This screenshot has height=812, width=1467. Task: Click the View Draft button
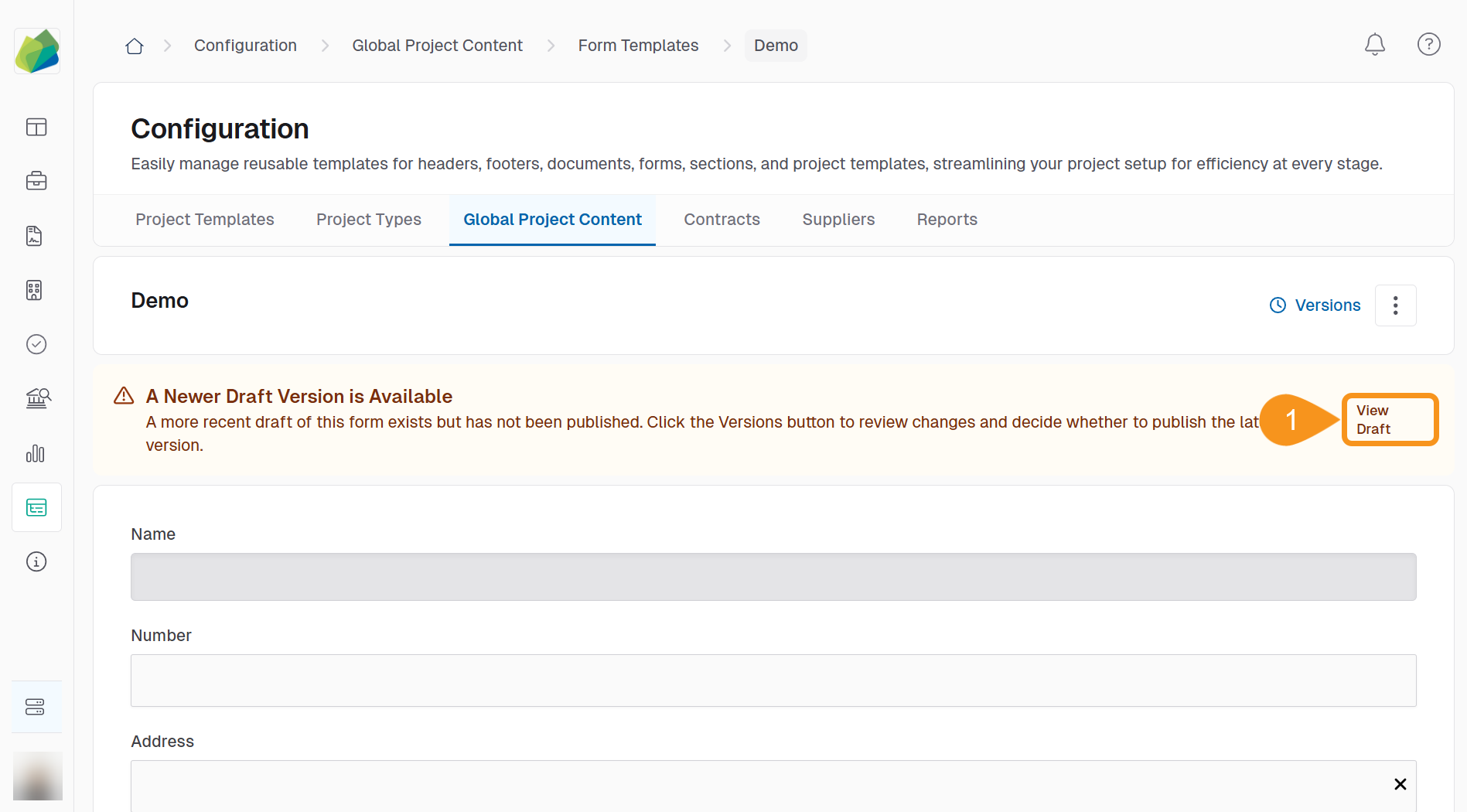coord(1390,420)
